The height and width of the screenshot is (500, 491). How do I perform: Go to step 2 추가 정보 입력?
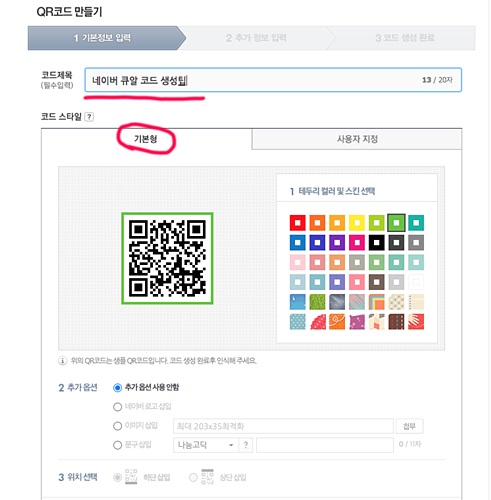256,38
